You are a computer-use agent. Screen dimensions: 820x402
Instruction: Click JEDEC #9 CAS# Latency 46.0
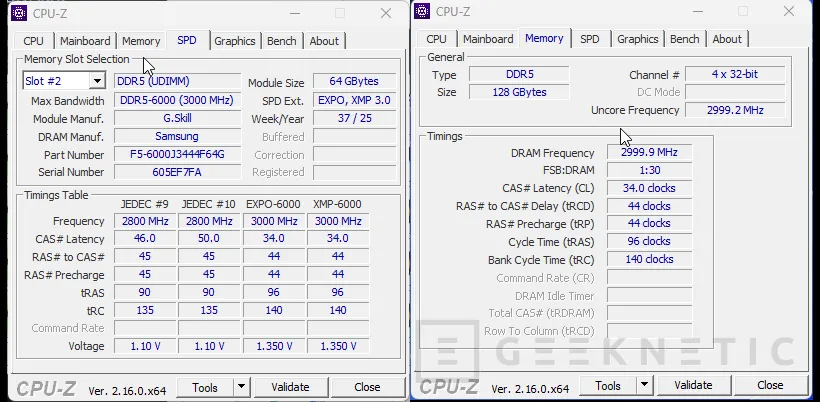(x=145, y=239)
